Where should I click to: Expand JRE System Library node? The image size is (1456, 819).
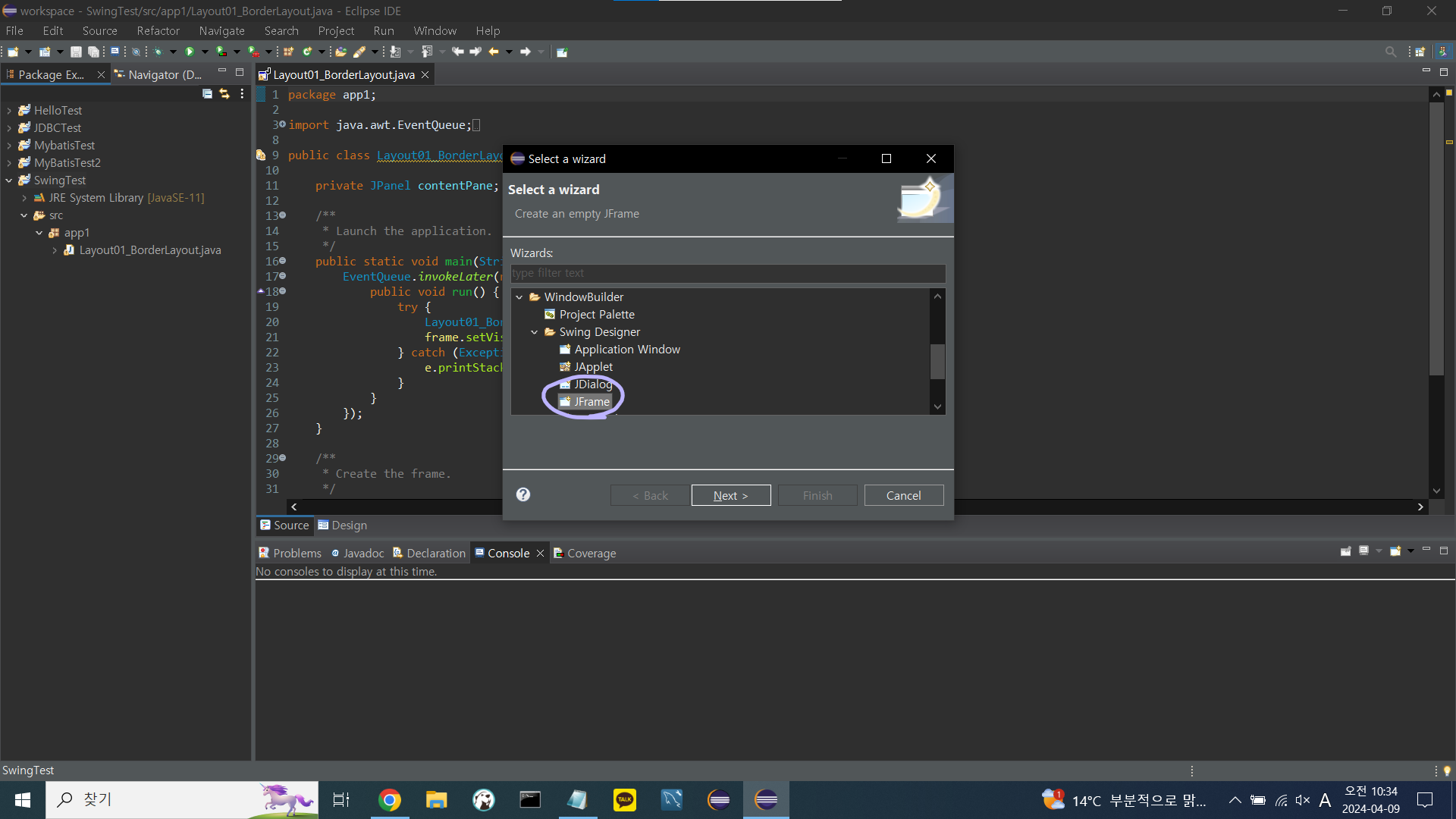tap(24, 198)
